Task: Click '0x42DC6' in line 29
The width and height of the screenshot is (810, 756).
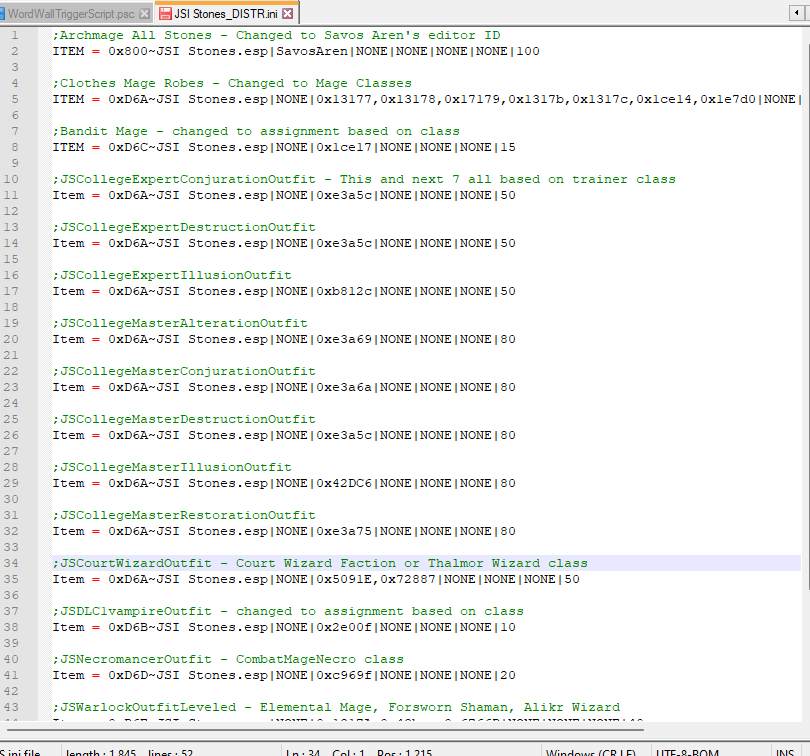Action: coord(344,484)
